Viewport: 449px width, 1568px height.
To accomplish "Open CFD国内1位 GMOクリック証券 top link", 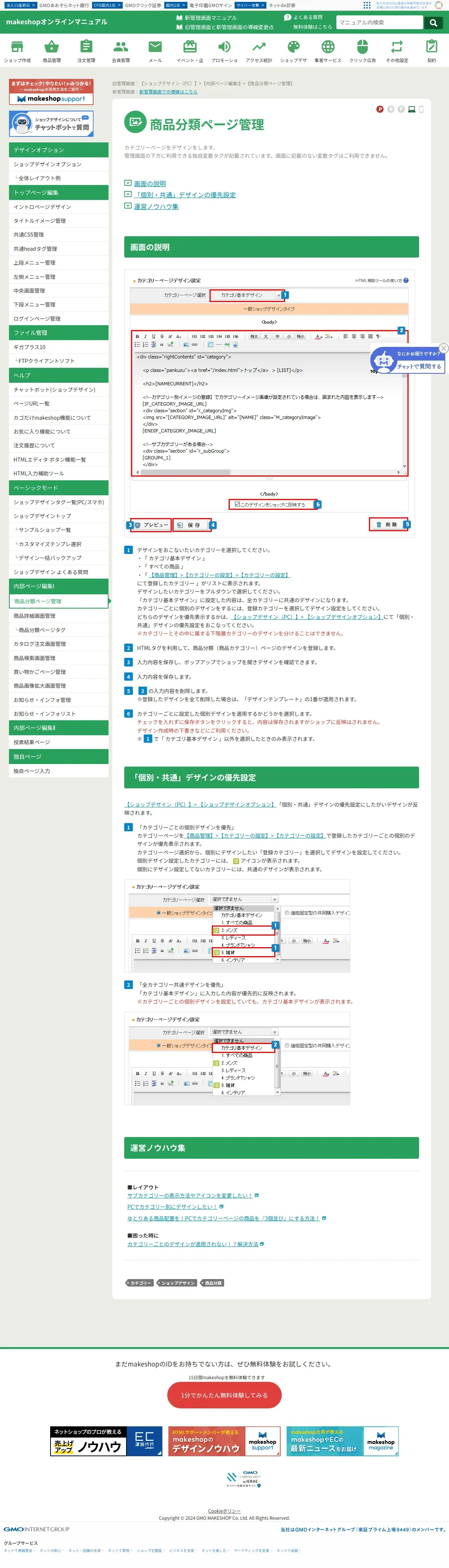I will [x=127, y=5].
